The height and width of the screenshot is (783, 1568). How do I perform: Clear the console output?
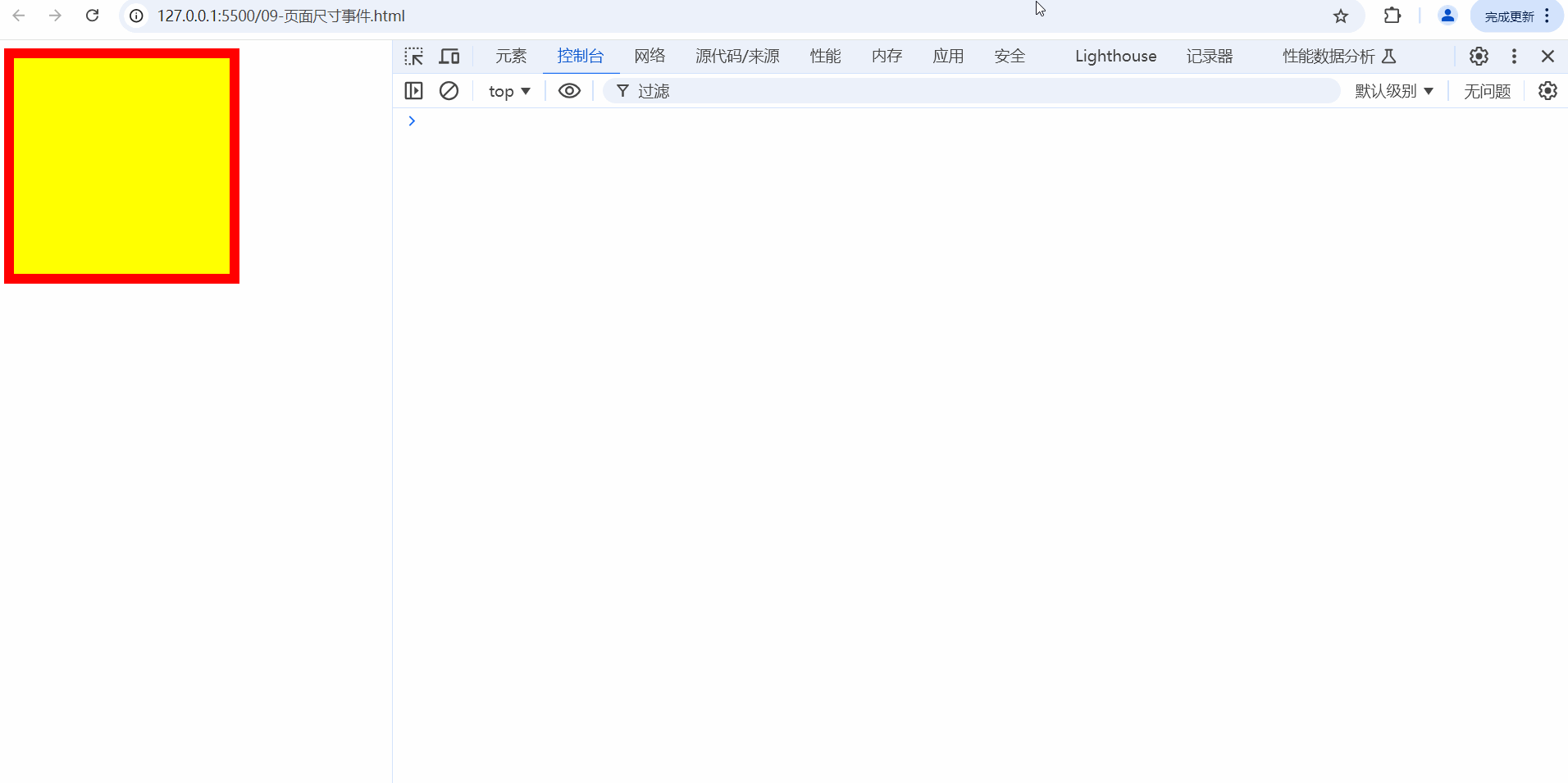click(449, 90)
